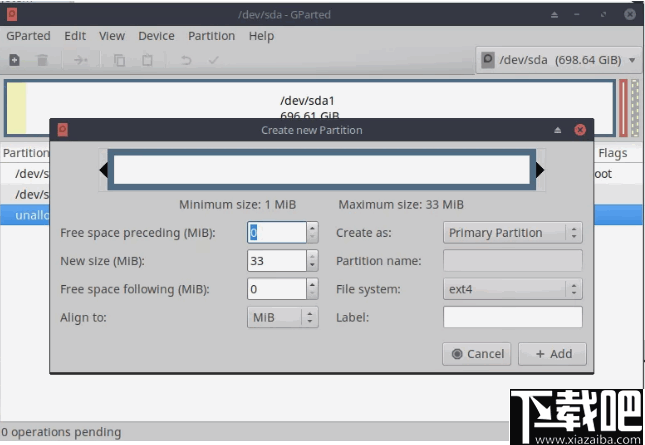Click the Free space following field
This screenshot has height=445, width=645.
point(277,289)
